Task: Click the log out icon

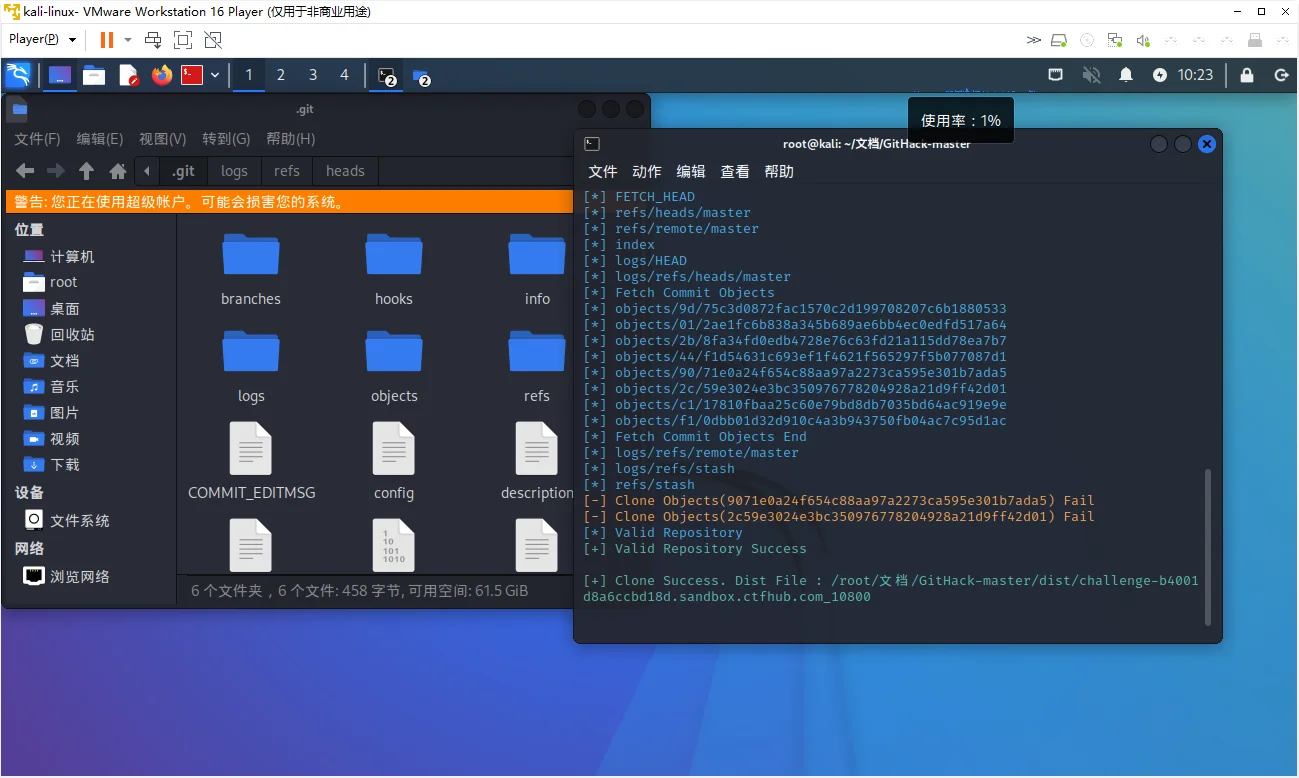Action: tap(1281, 75)
